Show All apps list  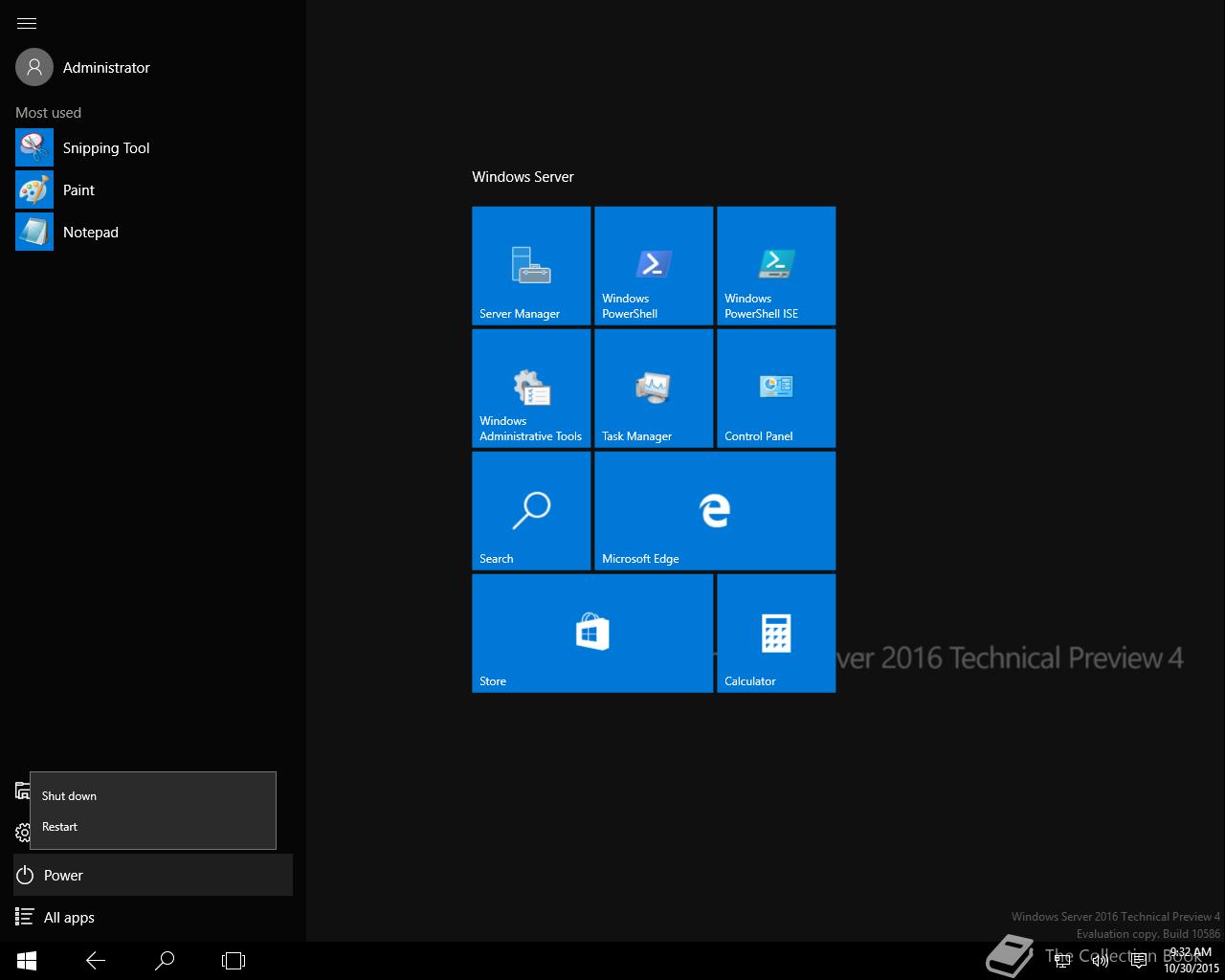coord(153,917)
